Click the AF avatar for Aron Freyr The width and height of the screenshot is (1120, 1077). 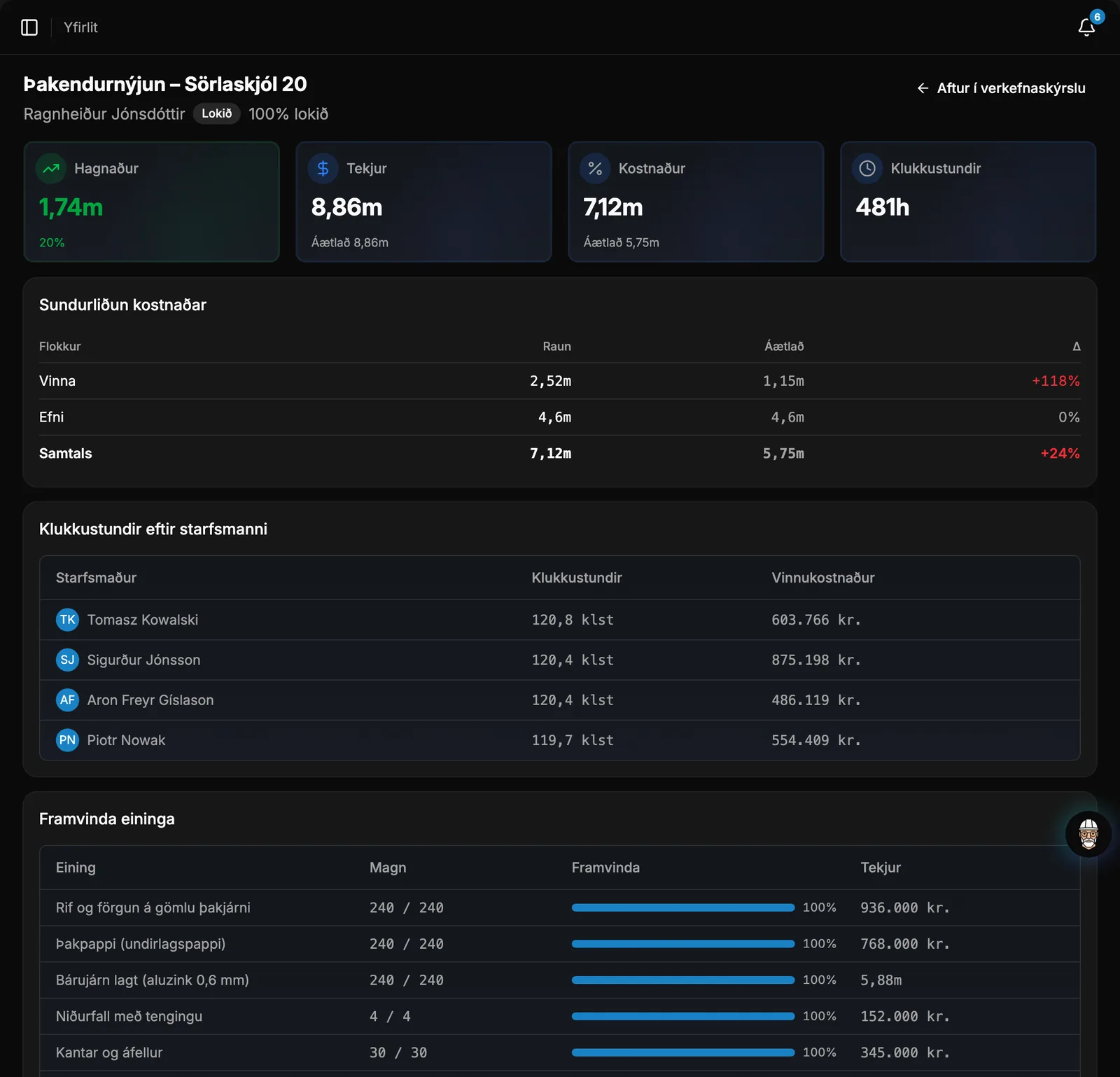67,700
